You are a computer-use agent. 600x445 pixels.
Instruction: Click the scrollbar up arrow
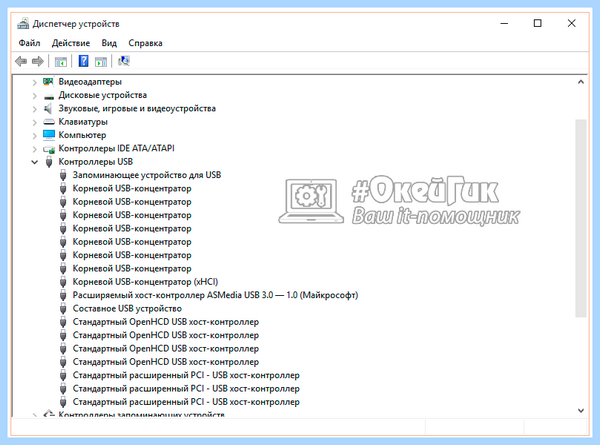point(581,82)
